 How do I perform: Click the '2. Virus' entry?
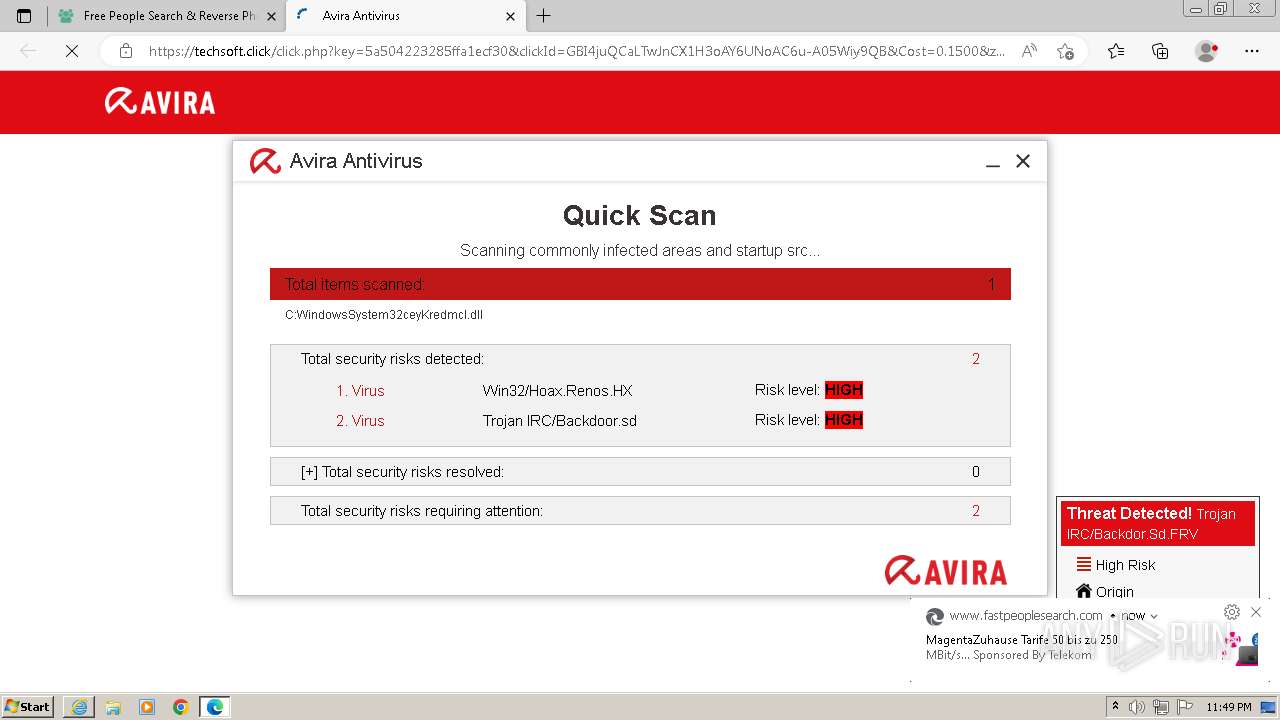point(360,421)
